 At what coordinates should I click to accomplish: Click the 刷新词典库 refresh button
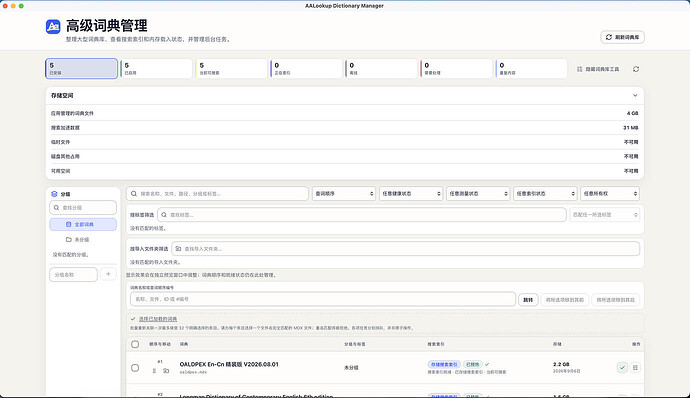click(622, 37)
